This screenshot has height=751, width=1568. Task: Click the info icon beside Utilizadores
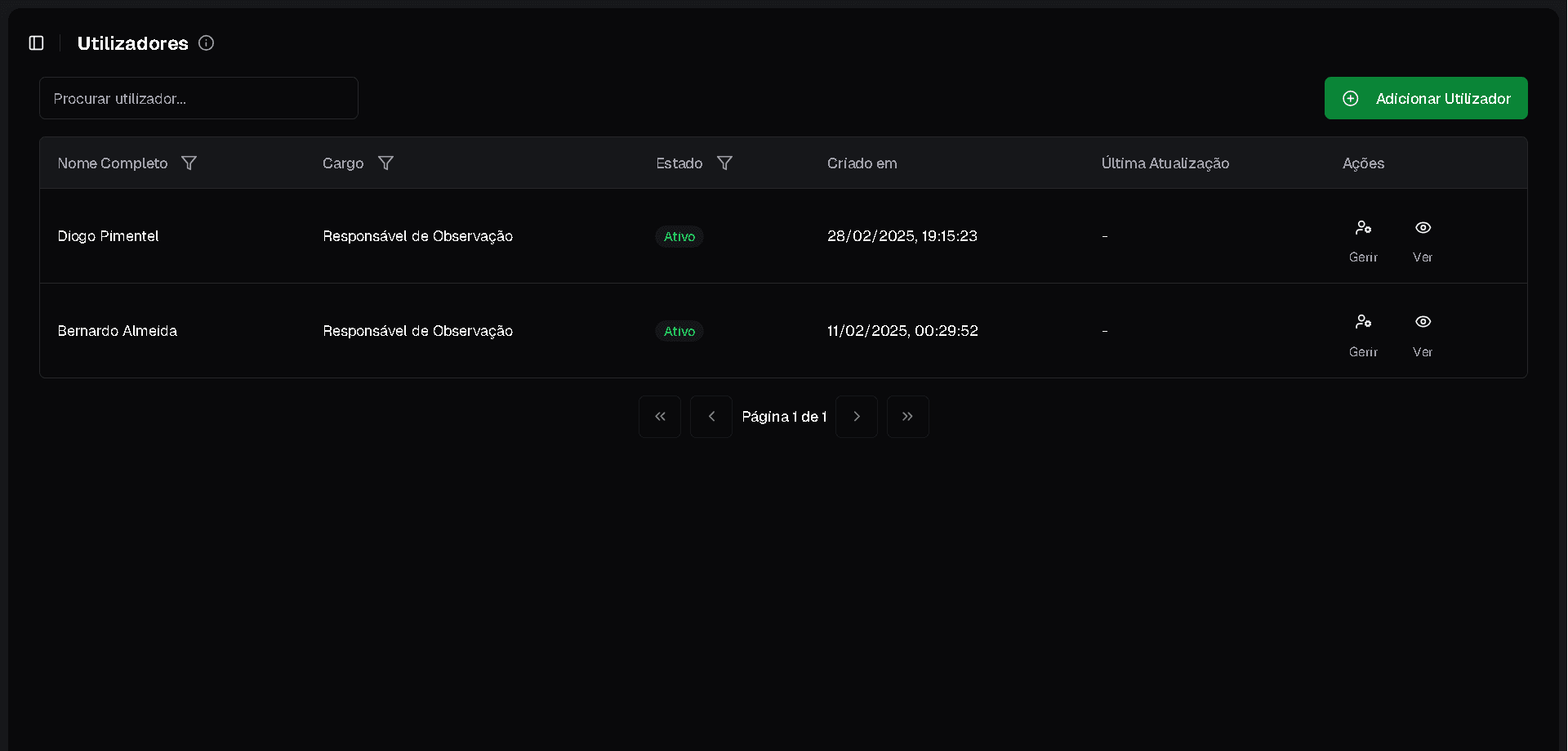(206, 43)
